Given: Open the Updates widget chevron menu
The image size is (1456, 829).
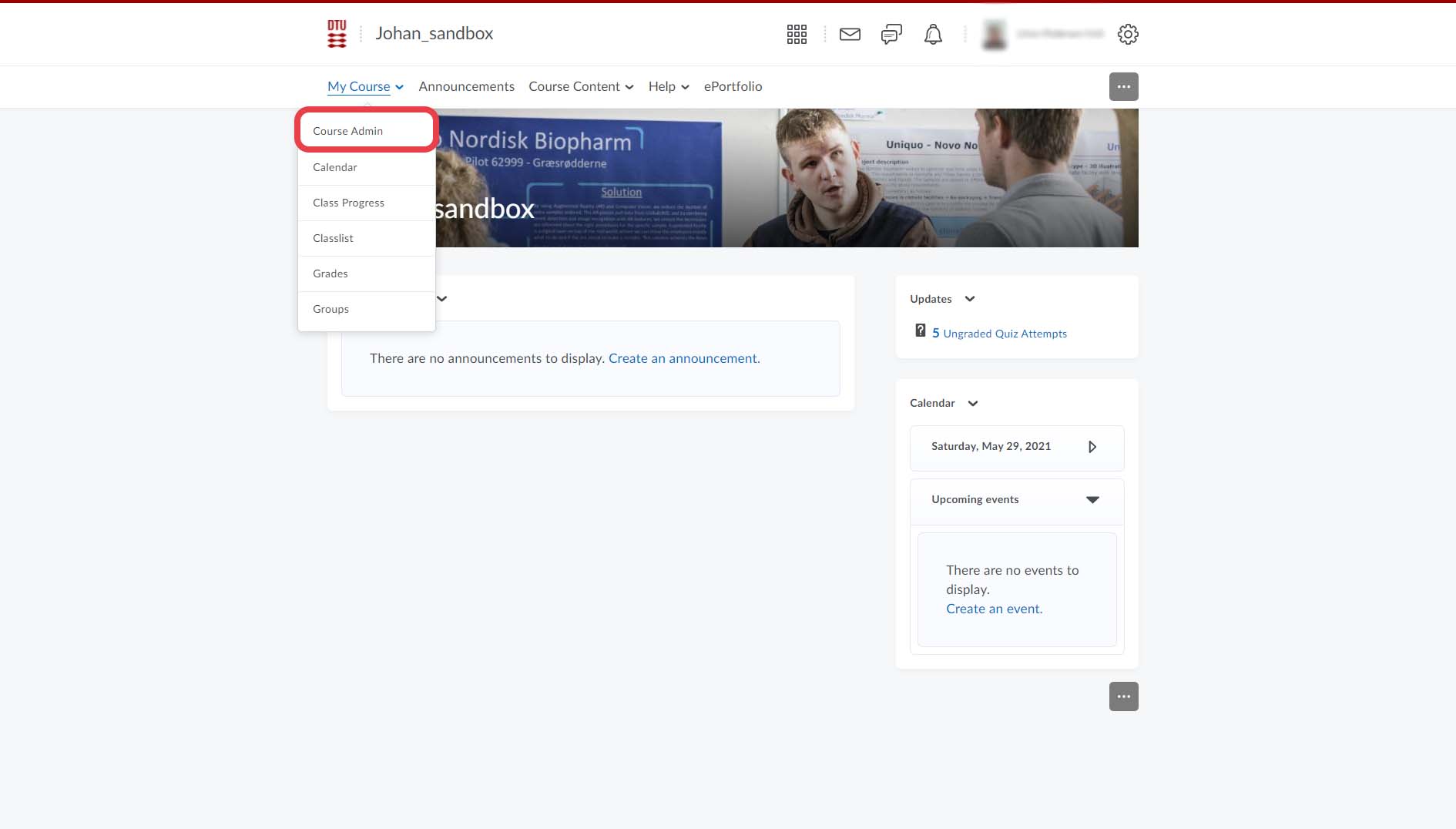Looking at the screenshot, I should [x=970, y=299].
